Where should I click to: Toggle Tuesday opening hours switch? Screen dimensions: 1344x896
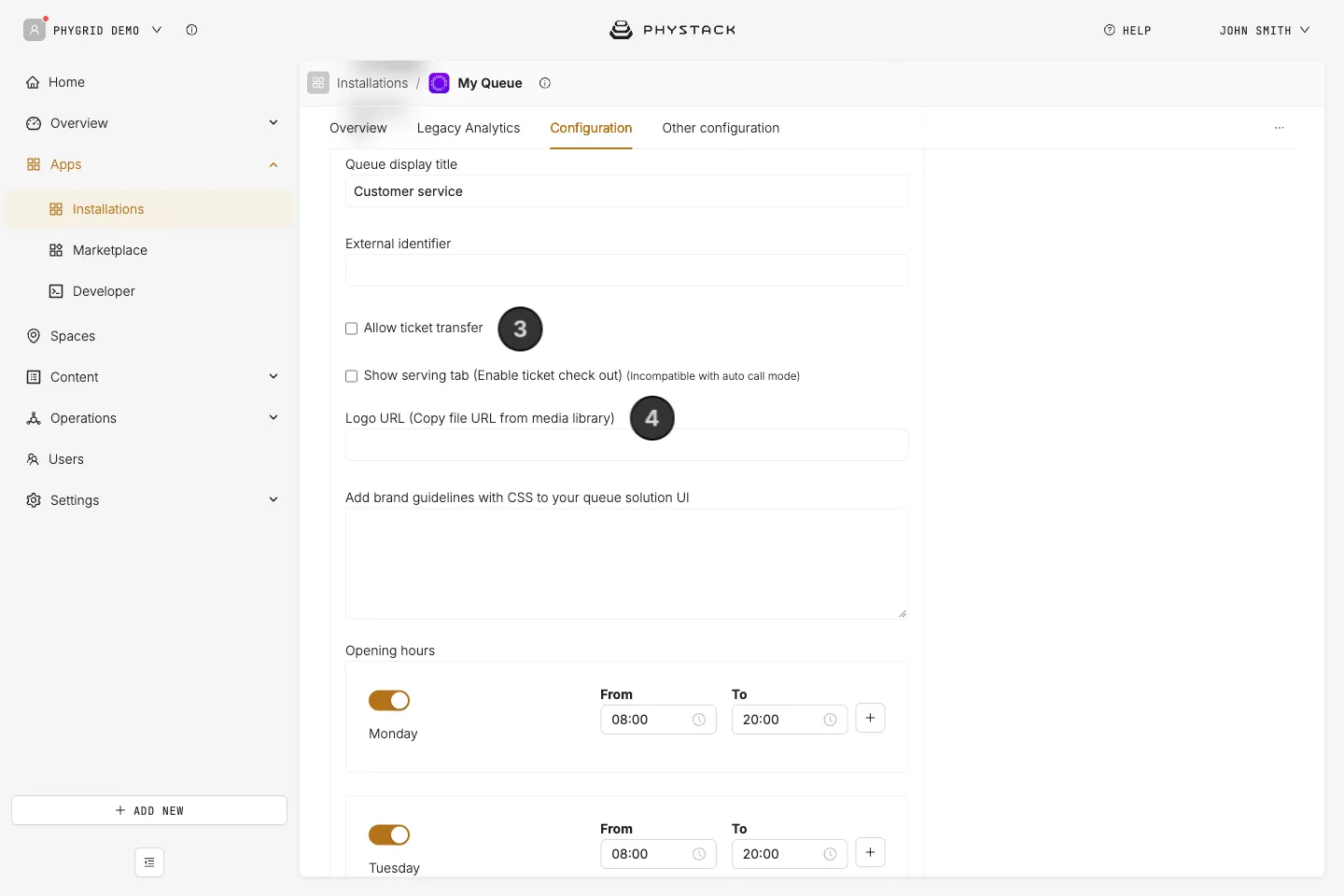point(389,834)
